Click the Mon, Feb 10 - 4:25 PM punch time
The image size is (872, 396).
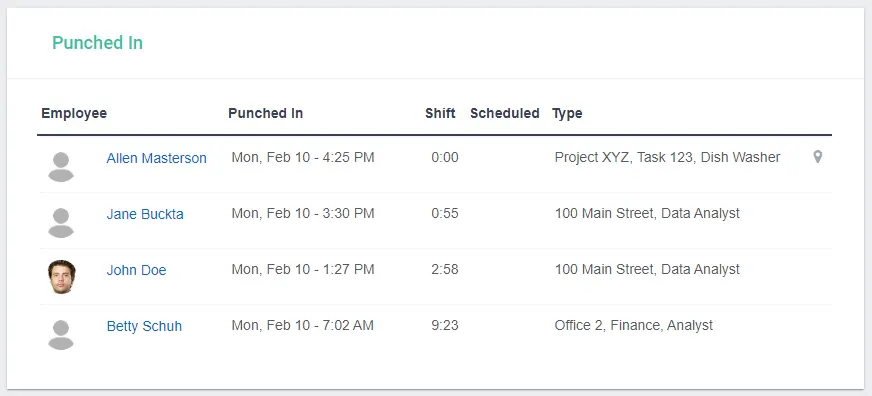coord(303,157)
